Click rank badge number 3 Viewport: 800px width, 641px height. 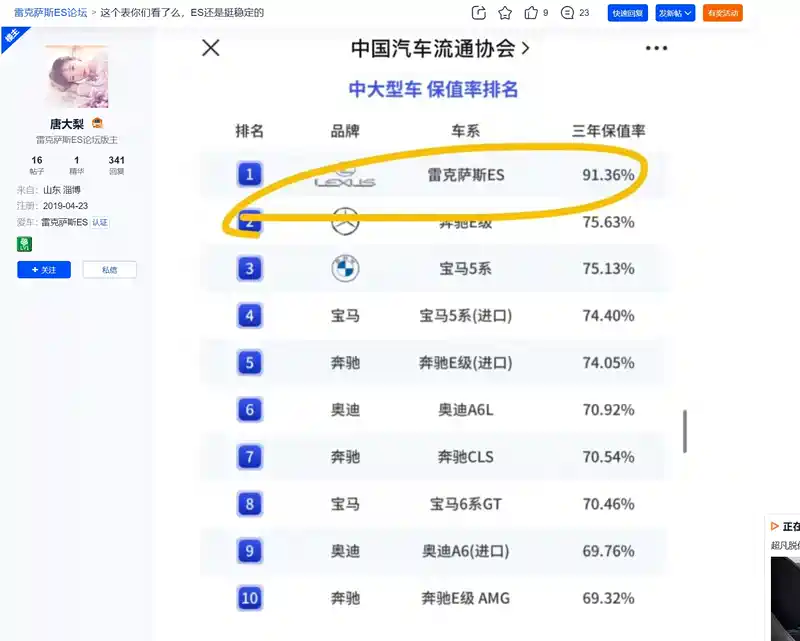[249, 268]
